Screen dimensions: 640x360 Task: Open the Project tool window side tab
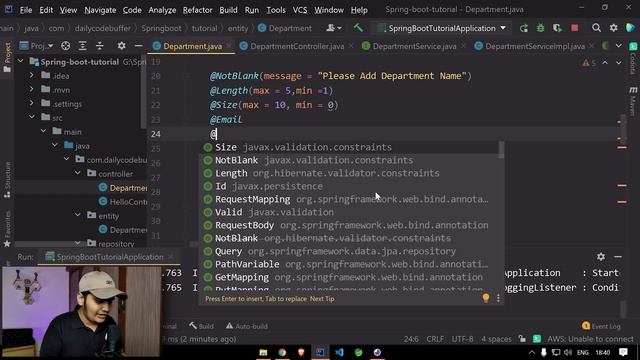coord(7,57)
